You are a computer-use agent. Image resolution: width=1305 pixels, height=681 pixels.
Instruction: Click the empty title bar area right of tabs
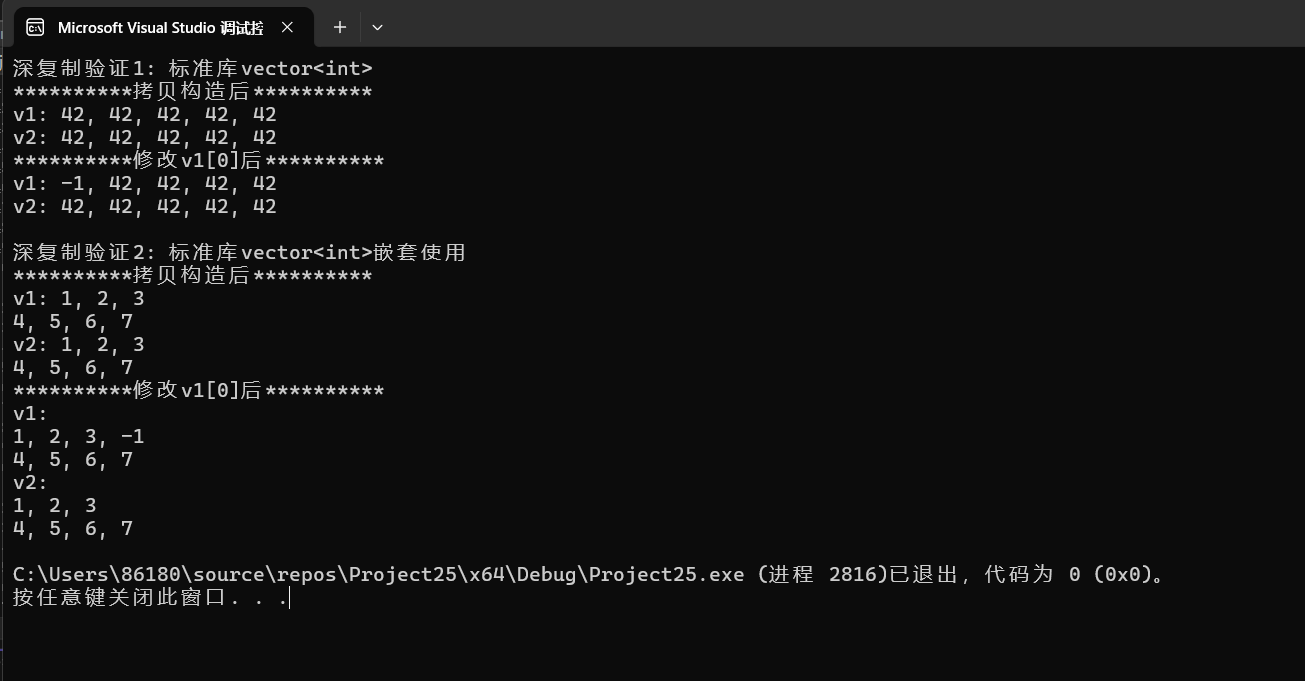[800, 24]
